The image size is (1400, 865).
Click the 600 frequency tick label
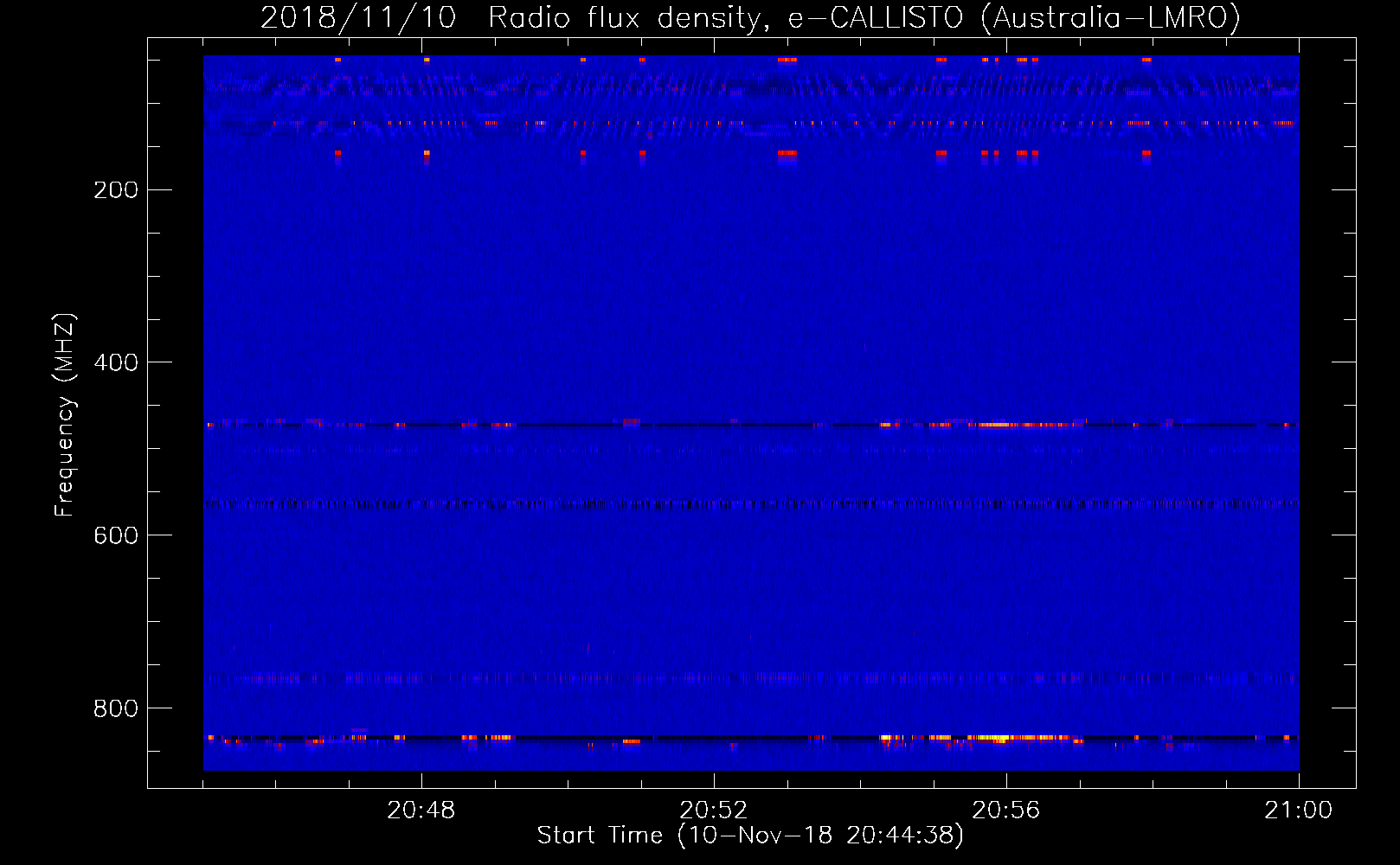116,535
